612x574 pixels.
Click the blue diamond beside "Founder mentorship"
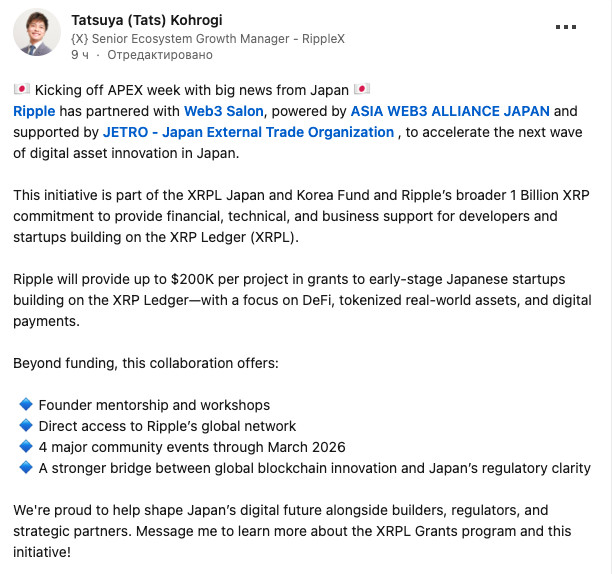click(x=26, y=405)
